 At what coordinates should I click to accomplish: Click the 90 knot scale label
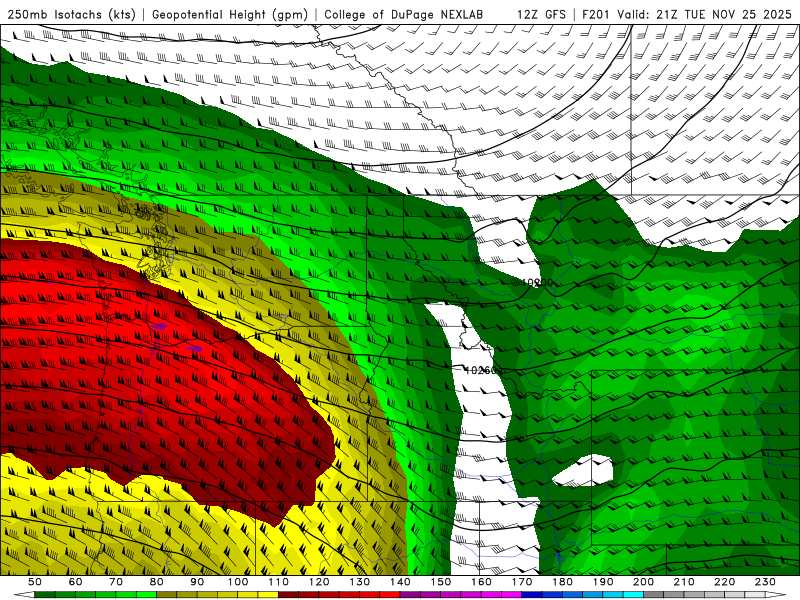coord(197,582)
